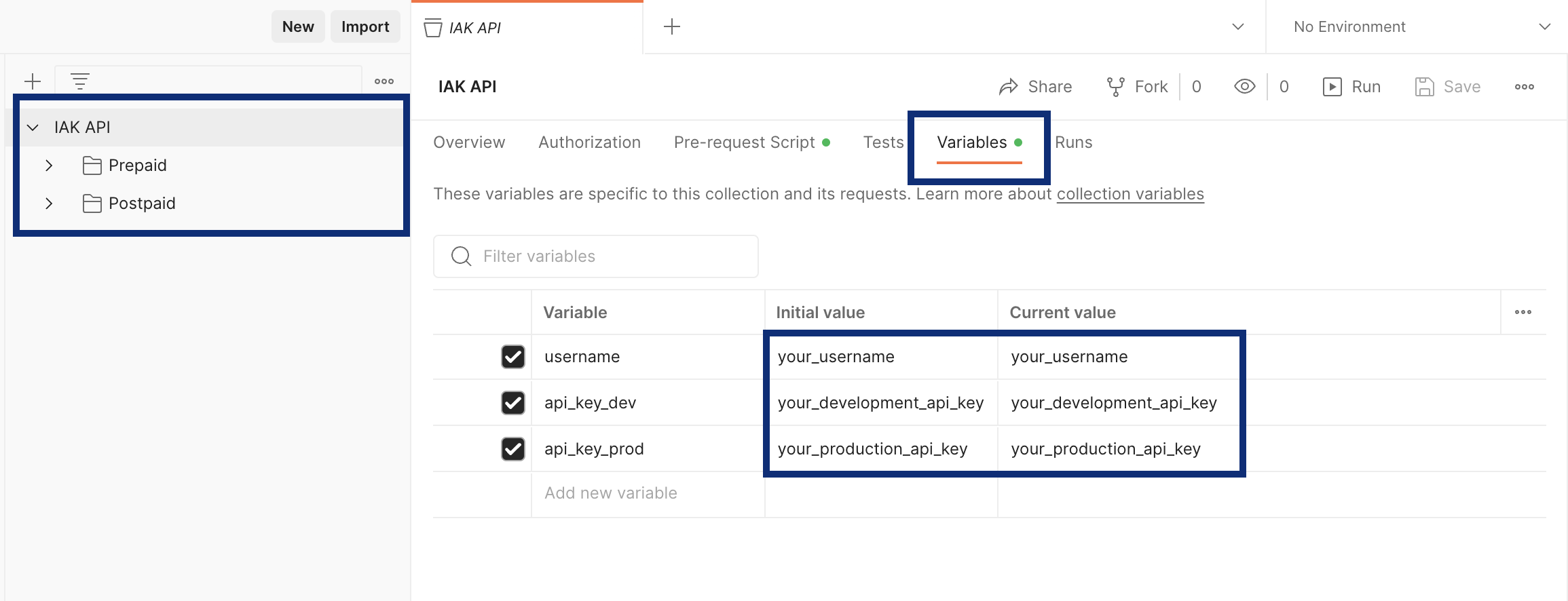Viewport: 1568px width, 601px height.
Task: Uncheck the api_key_dev variable checkbox
Action: [x=513, y=403]
